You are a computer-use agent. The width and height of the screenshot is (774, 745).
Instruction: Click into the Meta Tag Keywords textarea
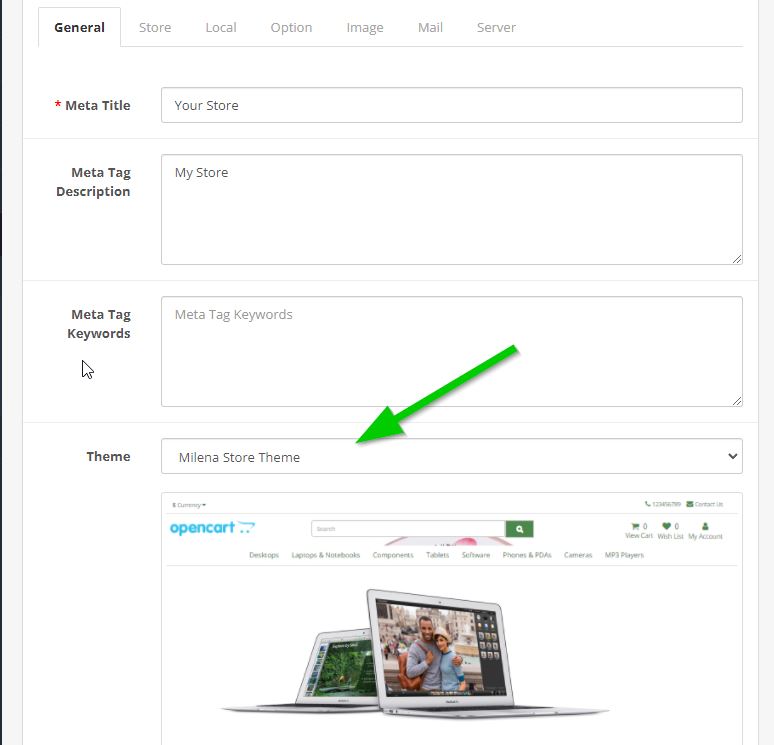point(451,351)
